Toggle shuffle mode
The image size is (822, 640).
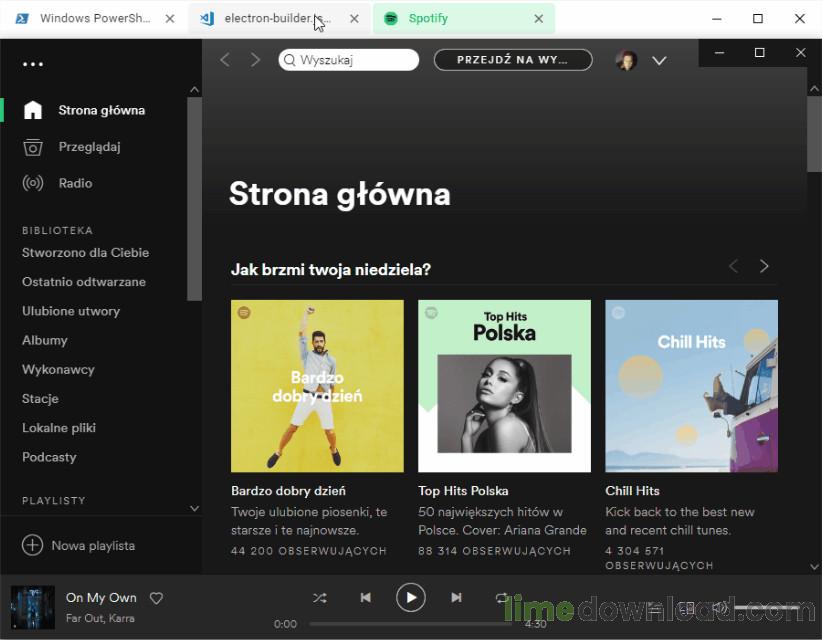click(x=320, y=598)
